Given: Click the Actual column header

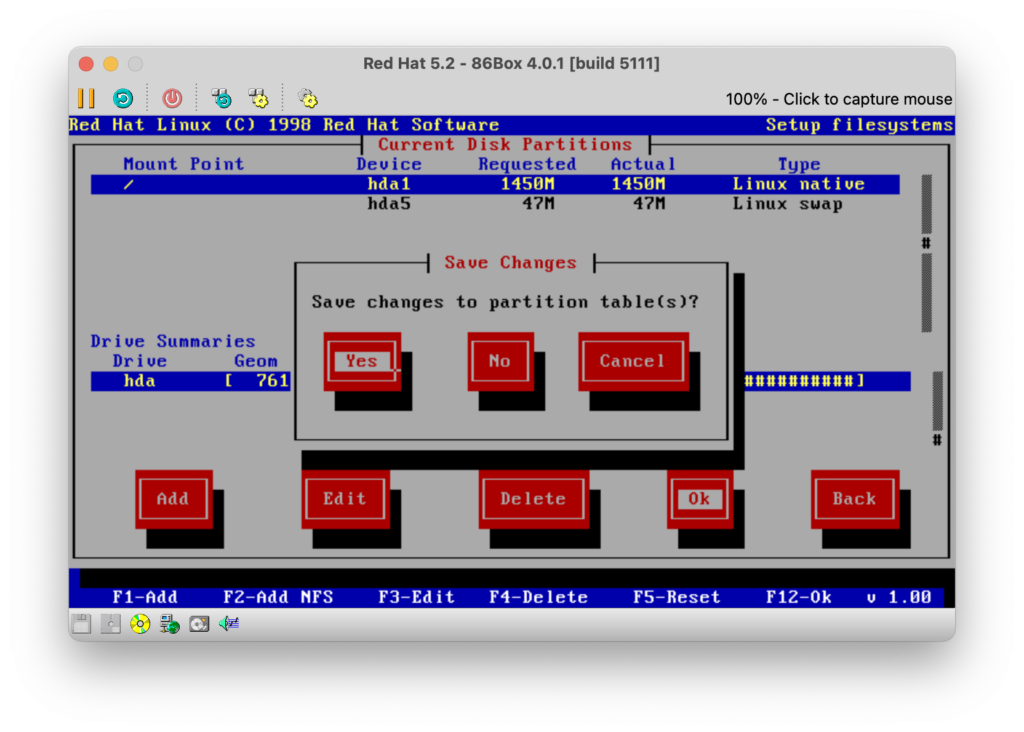Looking at the screenshot, I should click(x=643, y=164).
